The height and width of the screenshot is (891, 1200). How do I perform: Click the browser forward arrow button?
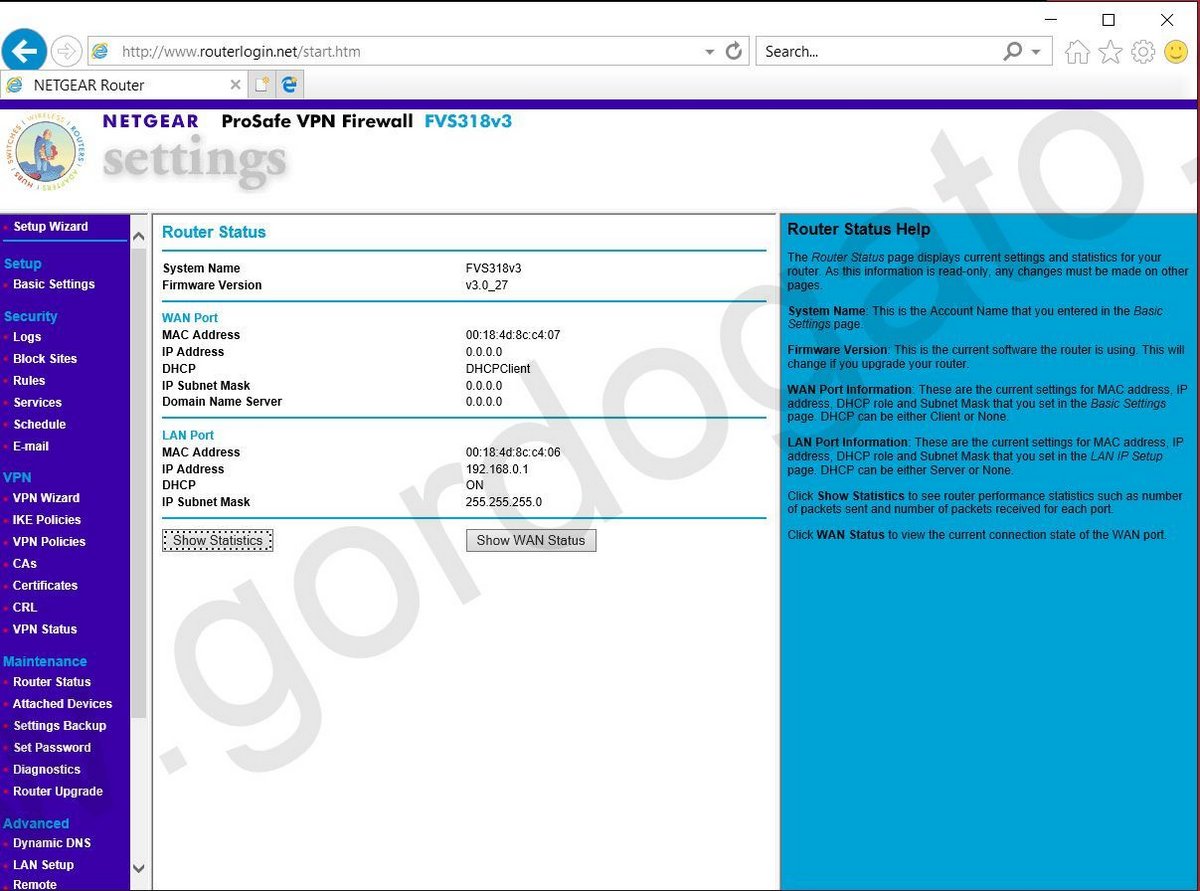point(66,51)
